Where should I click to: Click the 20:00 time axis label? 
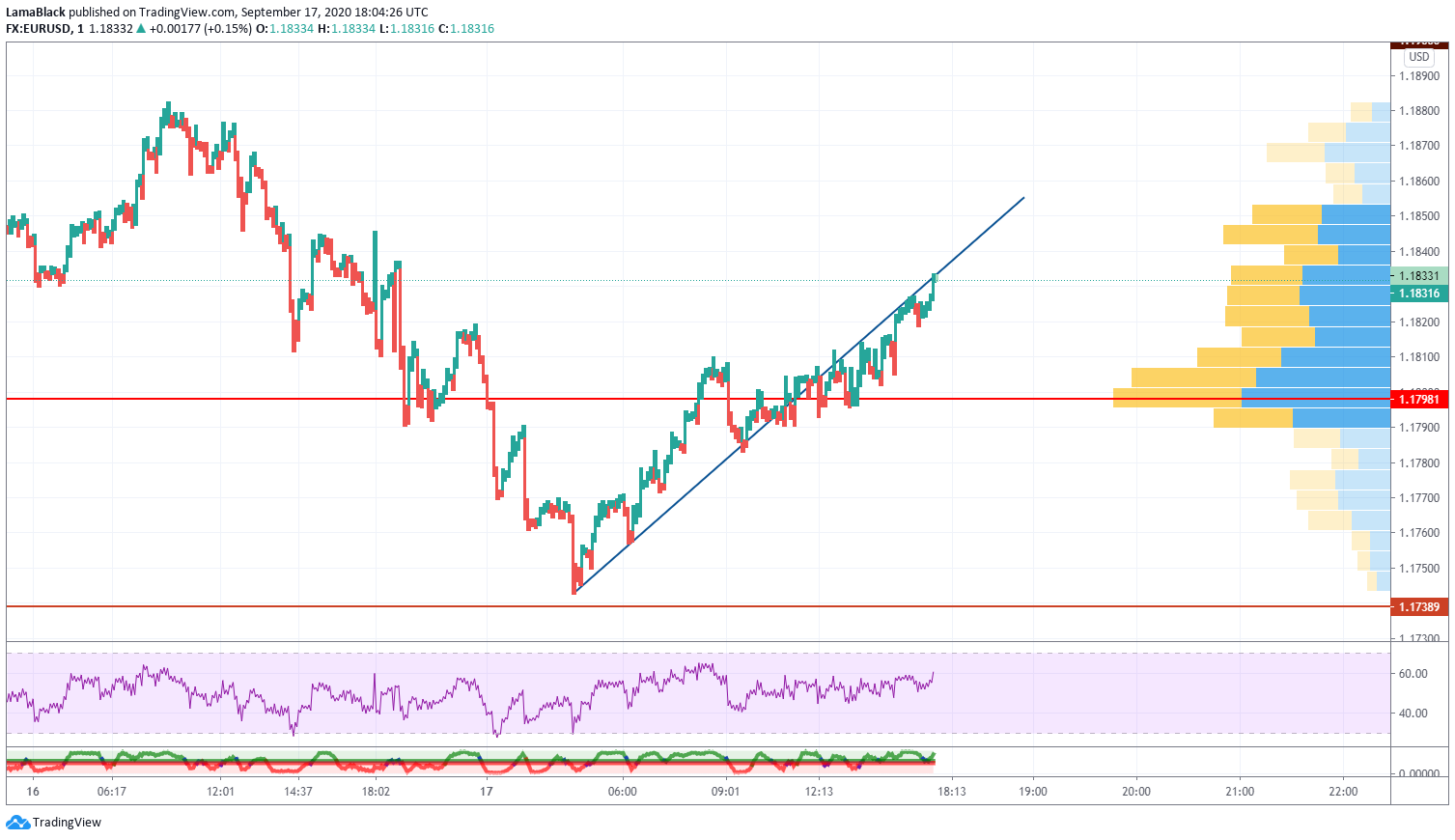1136,792
